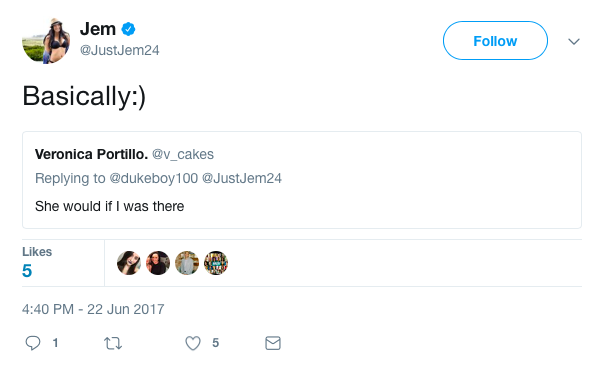Open Jem's profile picture avatar
The image size is (605, 376).
[x=46, y=41]
